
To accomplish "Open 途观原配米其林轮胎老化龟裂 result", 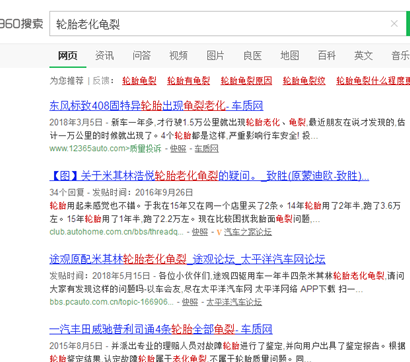I will 187,259.
